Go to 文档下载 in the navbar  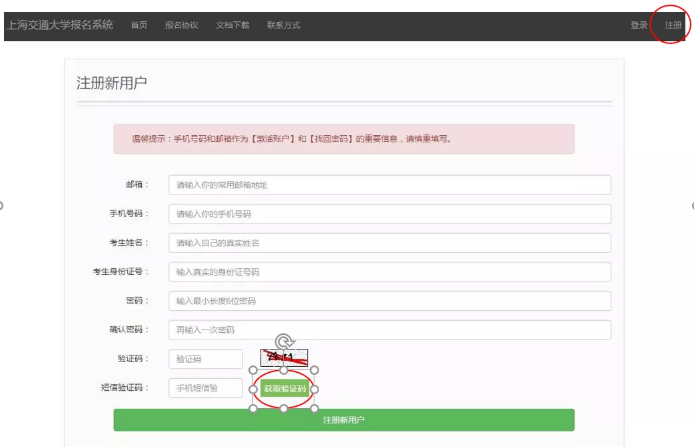pos(232,25)
